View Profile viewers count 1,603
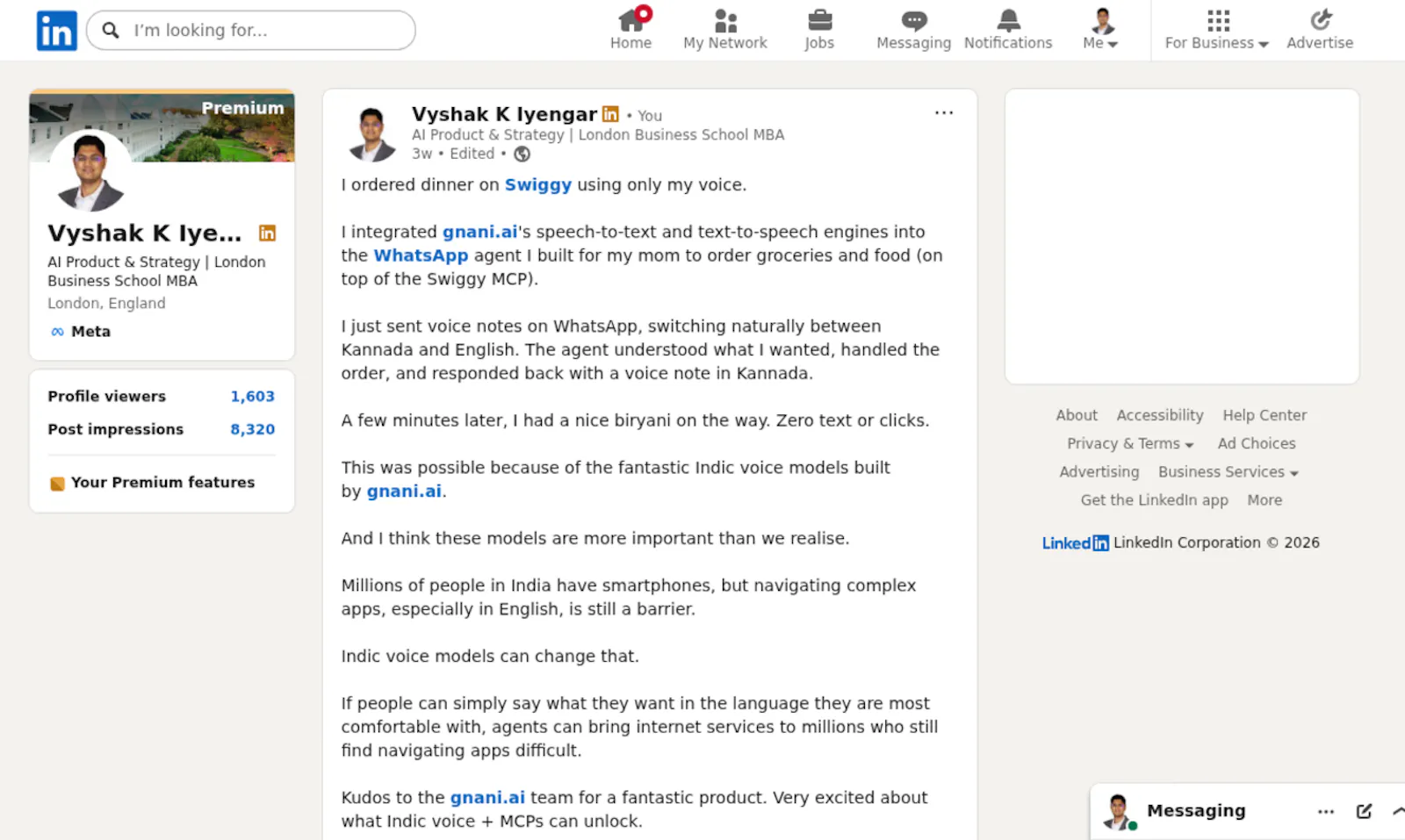 point(161,396)
